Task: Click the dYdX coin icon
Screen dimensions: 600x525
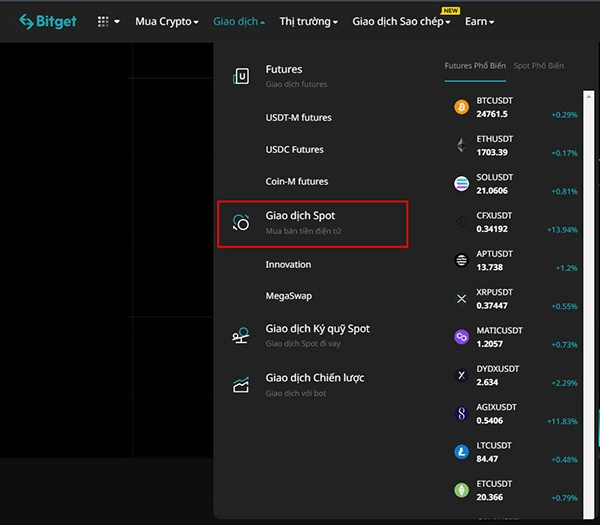Action: 461,375
